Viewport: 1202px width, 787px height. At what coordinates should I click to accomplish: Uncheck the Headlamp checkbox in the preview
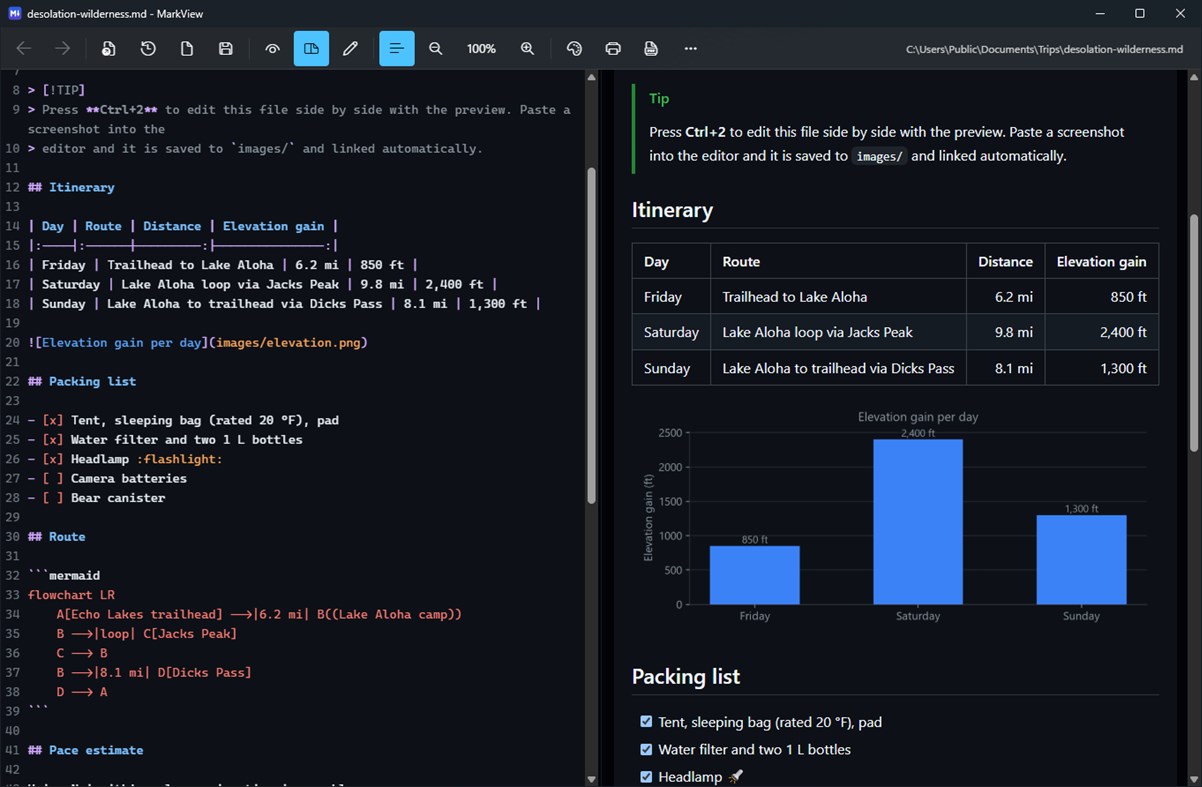[646, 776]
